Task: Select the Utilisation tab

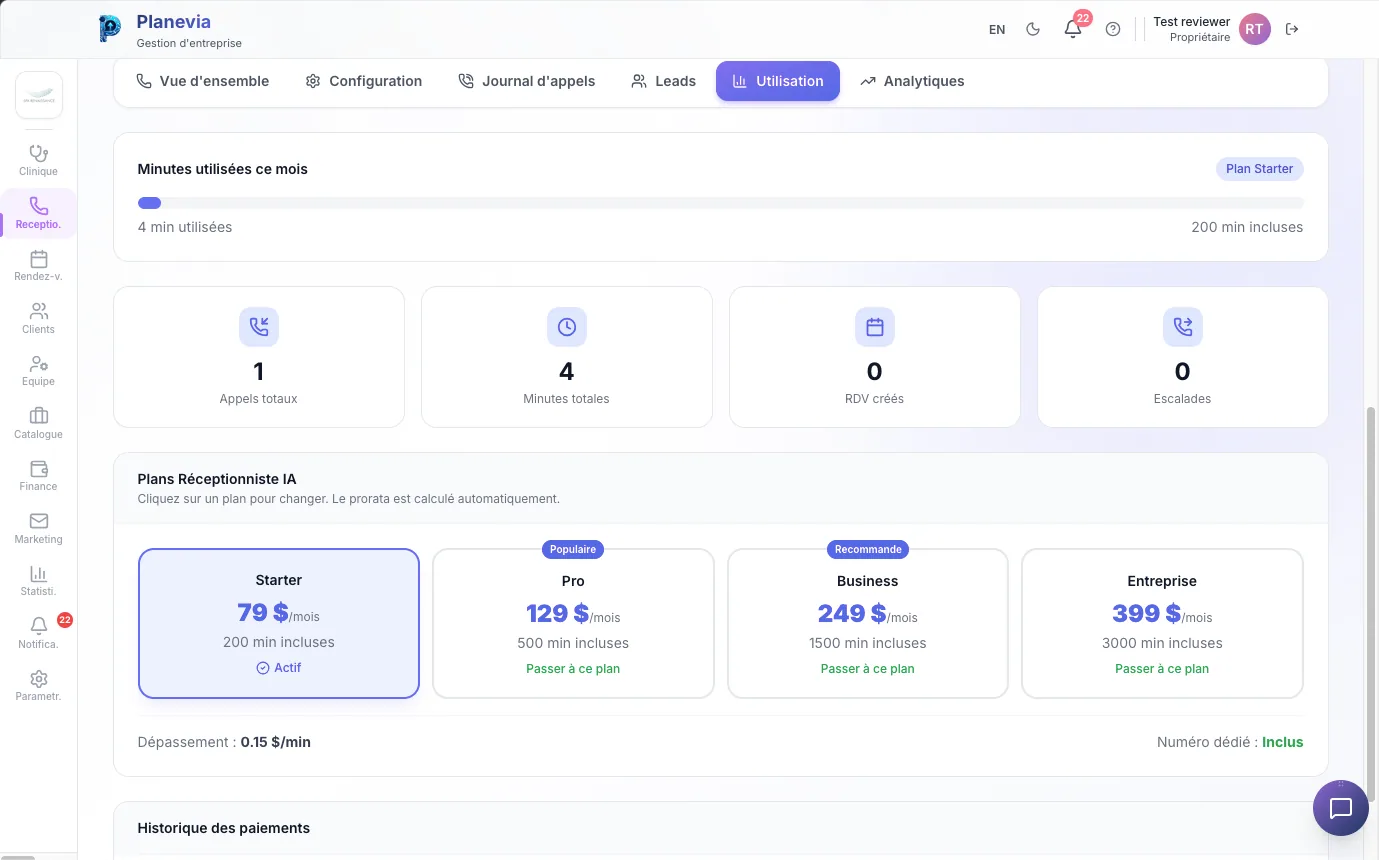Action: [778, 81]
